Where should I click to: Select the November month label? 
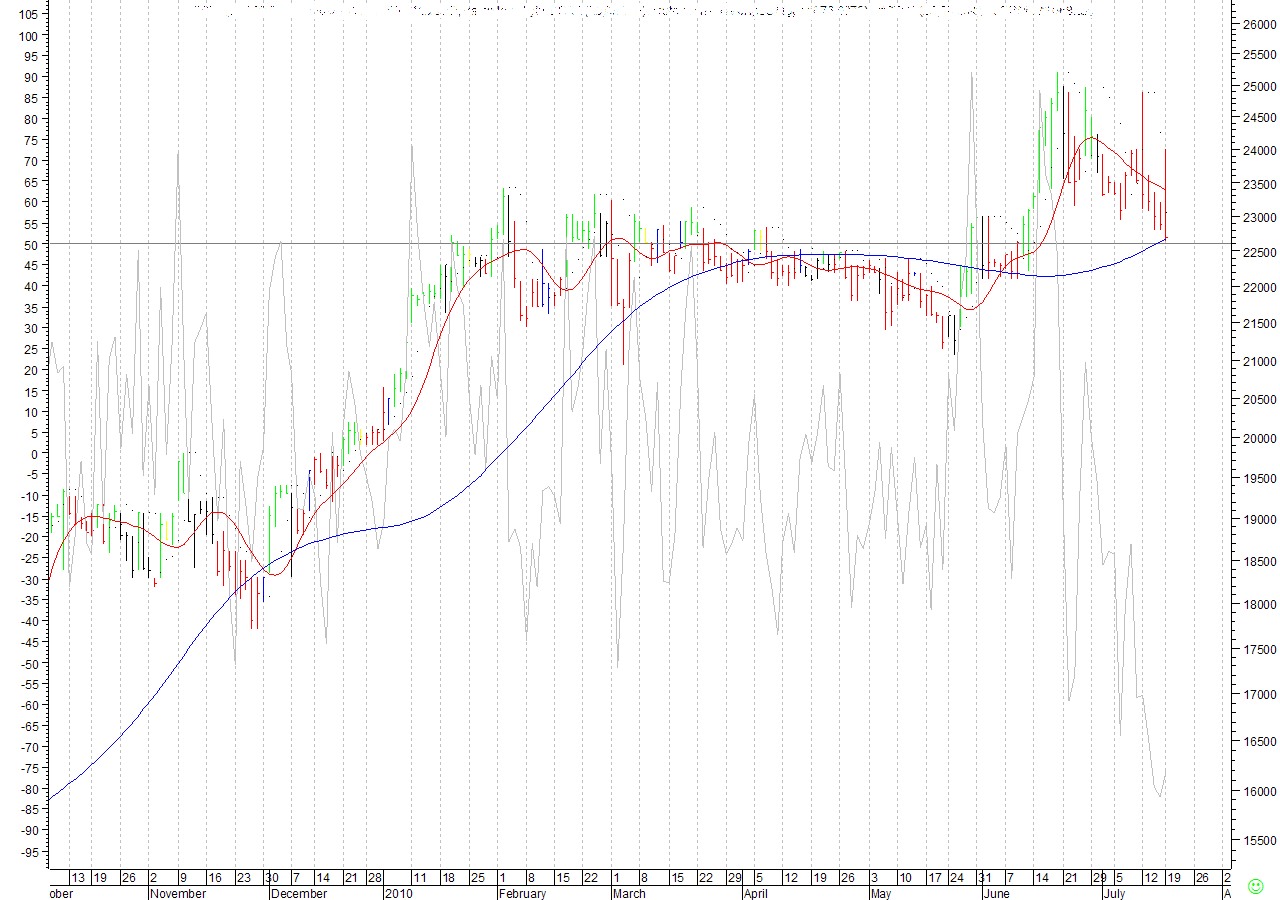[178, 894]
